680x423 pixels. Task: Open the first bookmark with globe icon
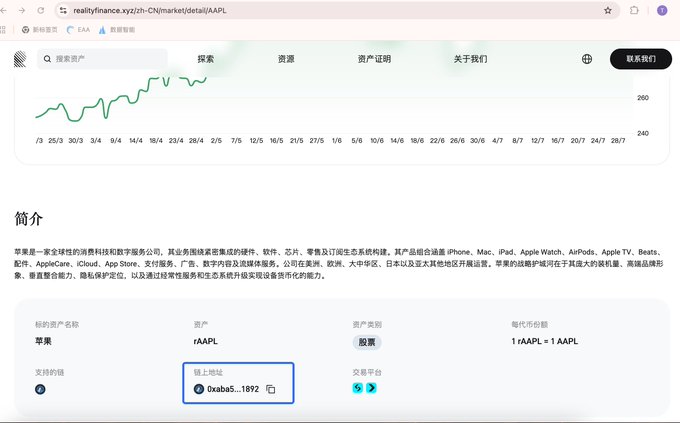tap(39, 30)
